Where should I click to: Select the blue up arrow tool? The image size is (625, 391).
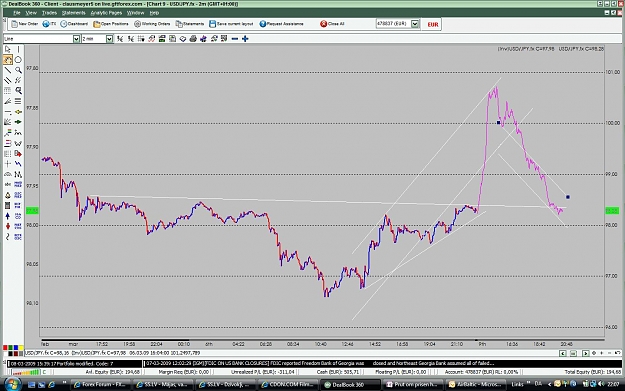[x=8, y=216]
